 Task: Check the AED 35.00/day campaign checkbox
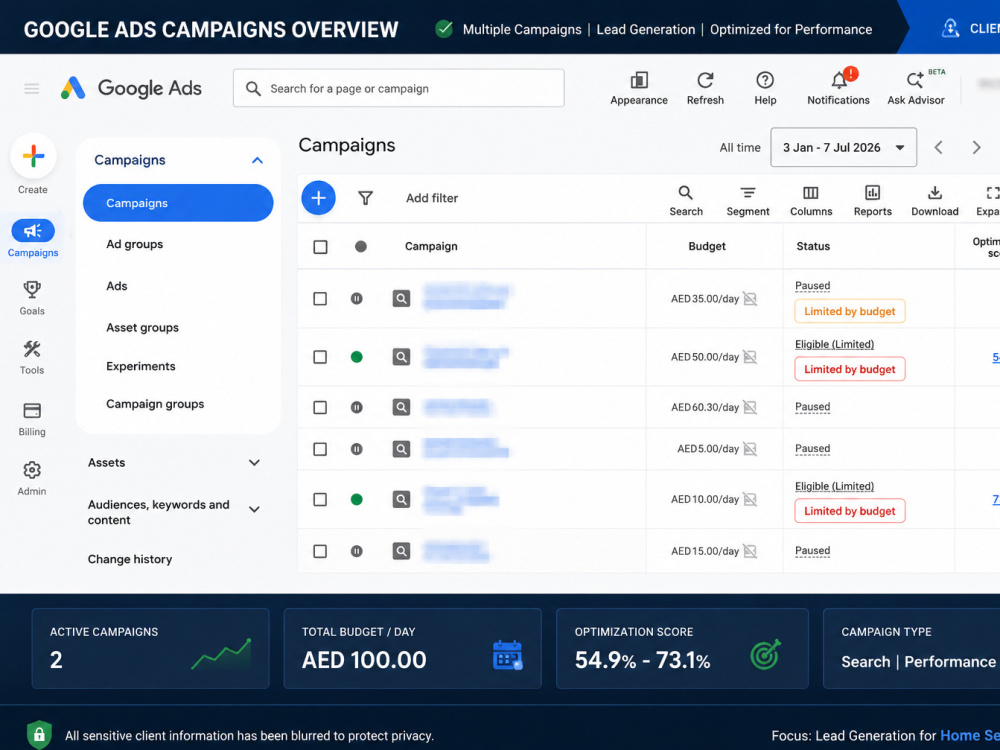tap(320, 298)
